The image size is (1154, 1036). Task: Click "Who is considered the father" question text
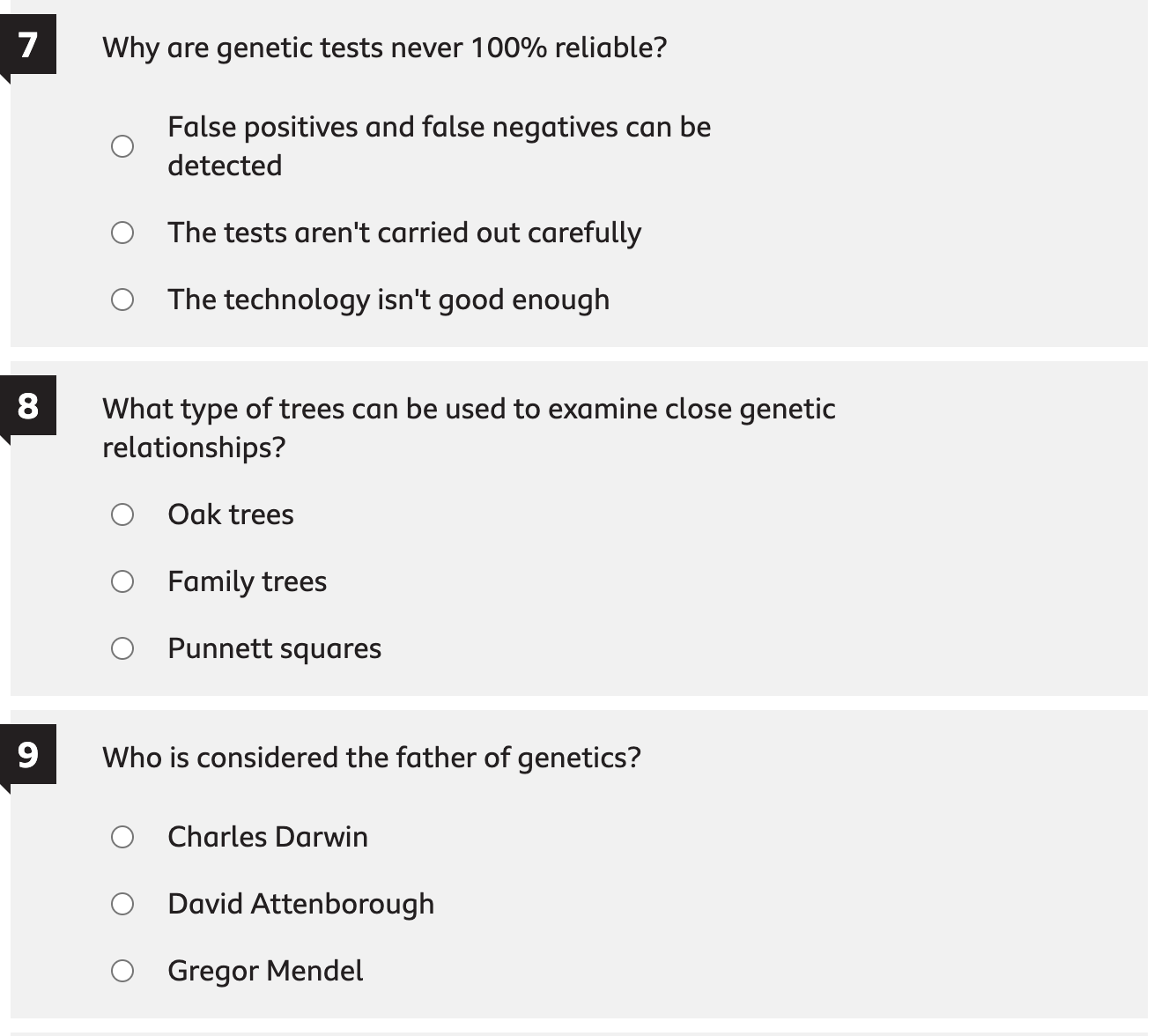tap(371, 758)
